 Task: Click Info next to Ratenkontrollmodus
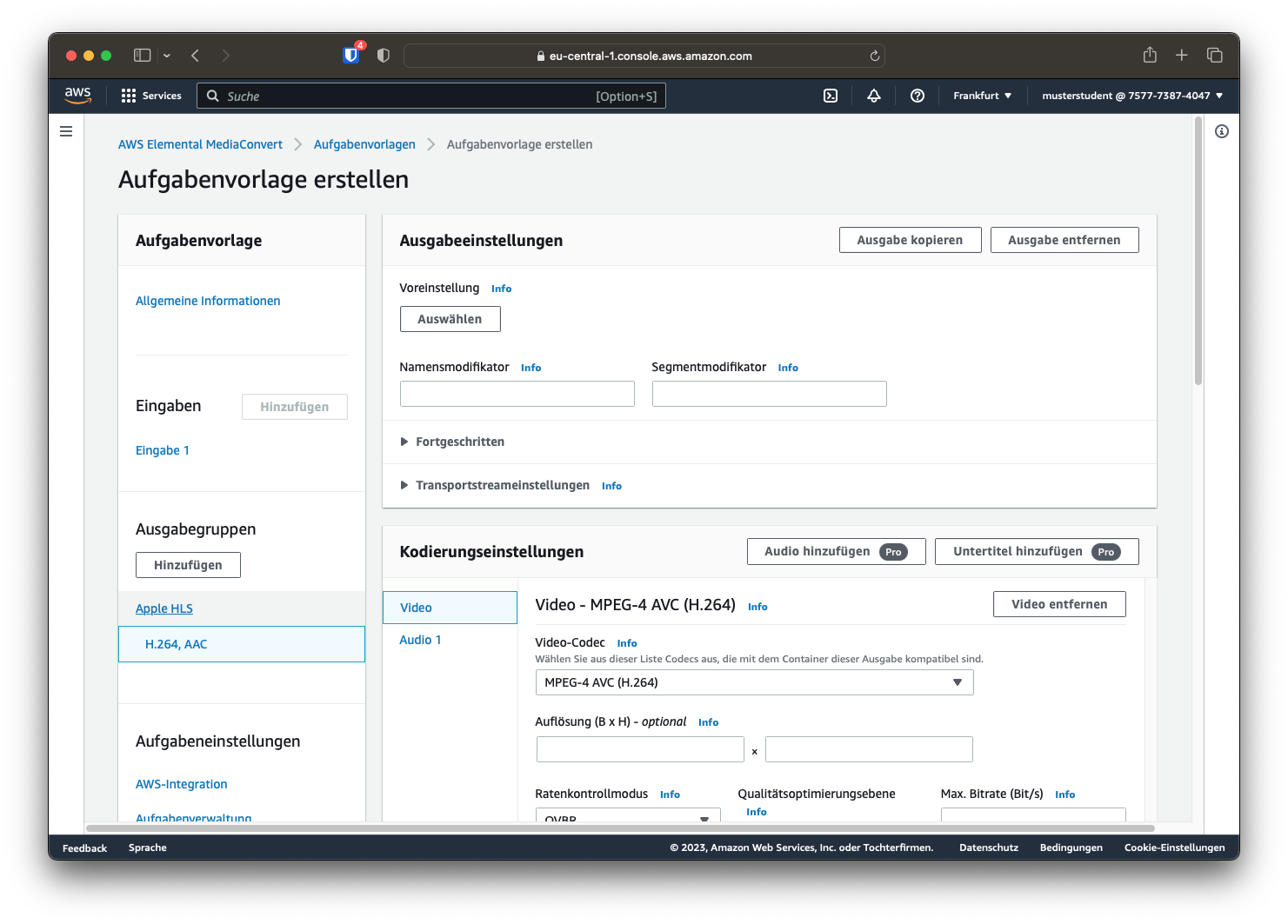(x=670, y=794)
